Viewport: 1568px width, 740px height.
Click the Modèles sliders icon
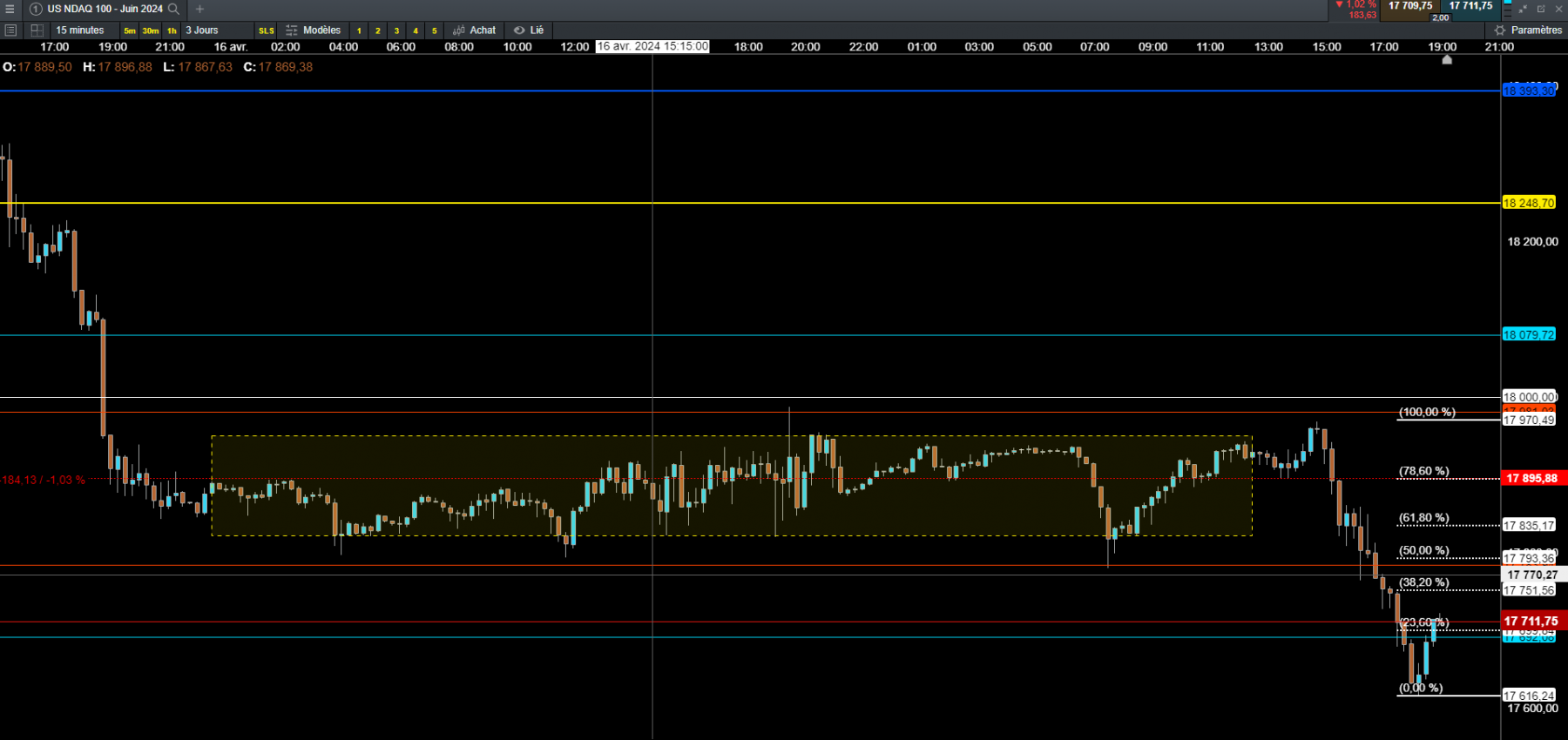[292, 30]
